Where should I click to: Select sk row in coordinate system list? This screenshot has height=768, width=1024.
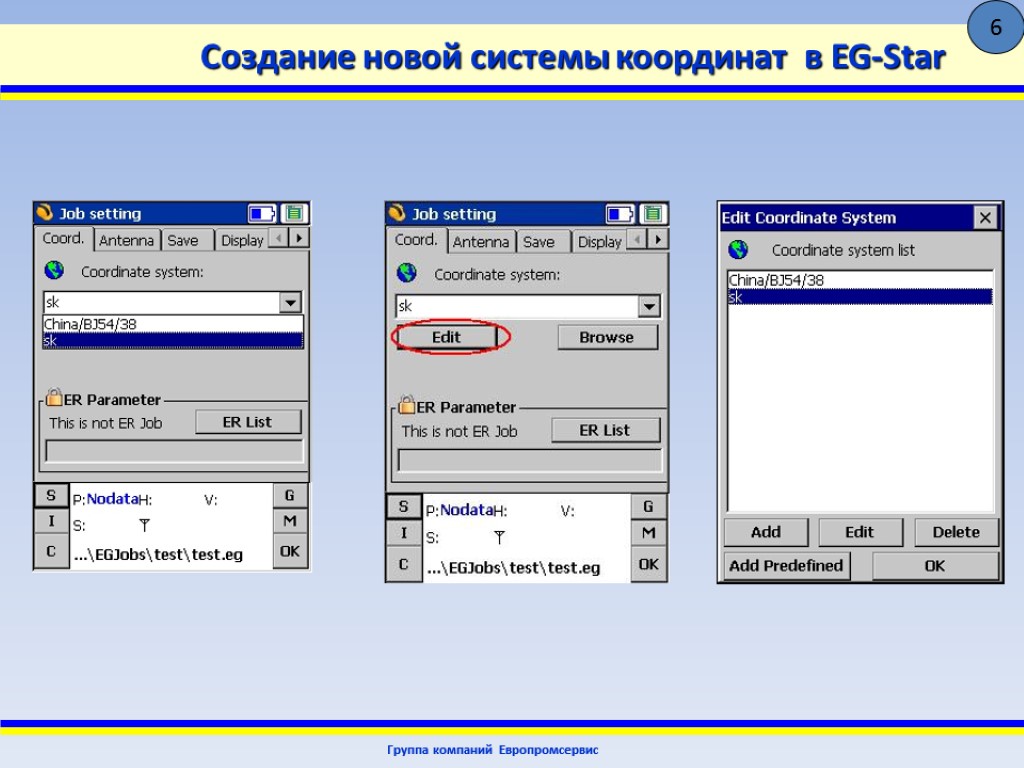(861, 297)
